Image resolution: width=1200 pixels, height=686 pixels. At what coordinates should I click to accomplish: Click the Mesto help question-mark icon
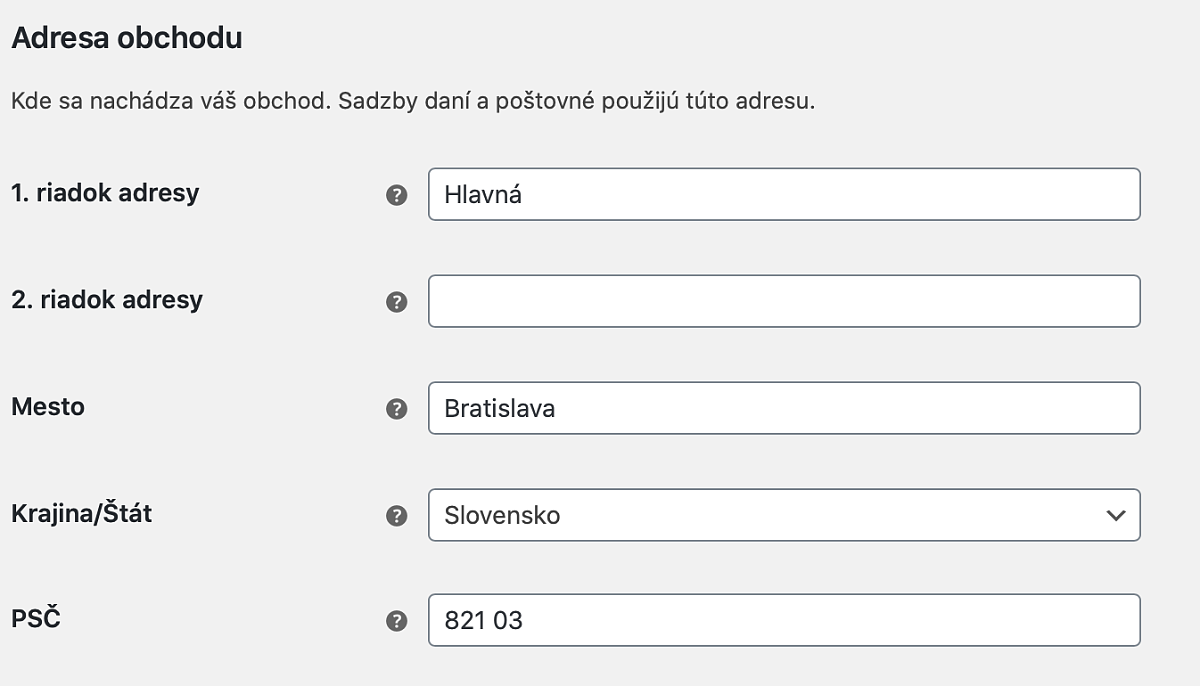point(397,409)
